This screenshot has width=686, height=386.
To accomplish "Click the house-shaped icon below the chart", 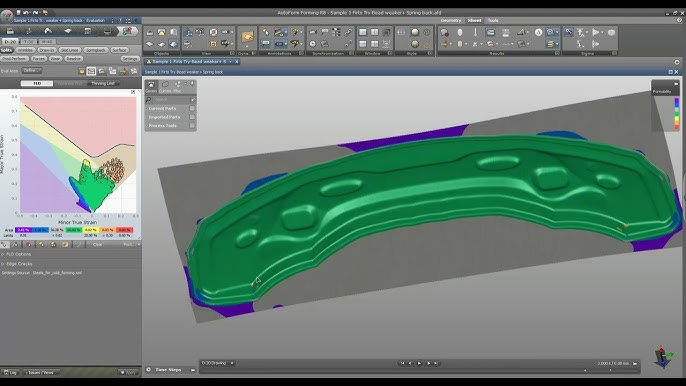I will (53, 245).
